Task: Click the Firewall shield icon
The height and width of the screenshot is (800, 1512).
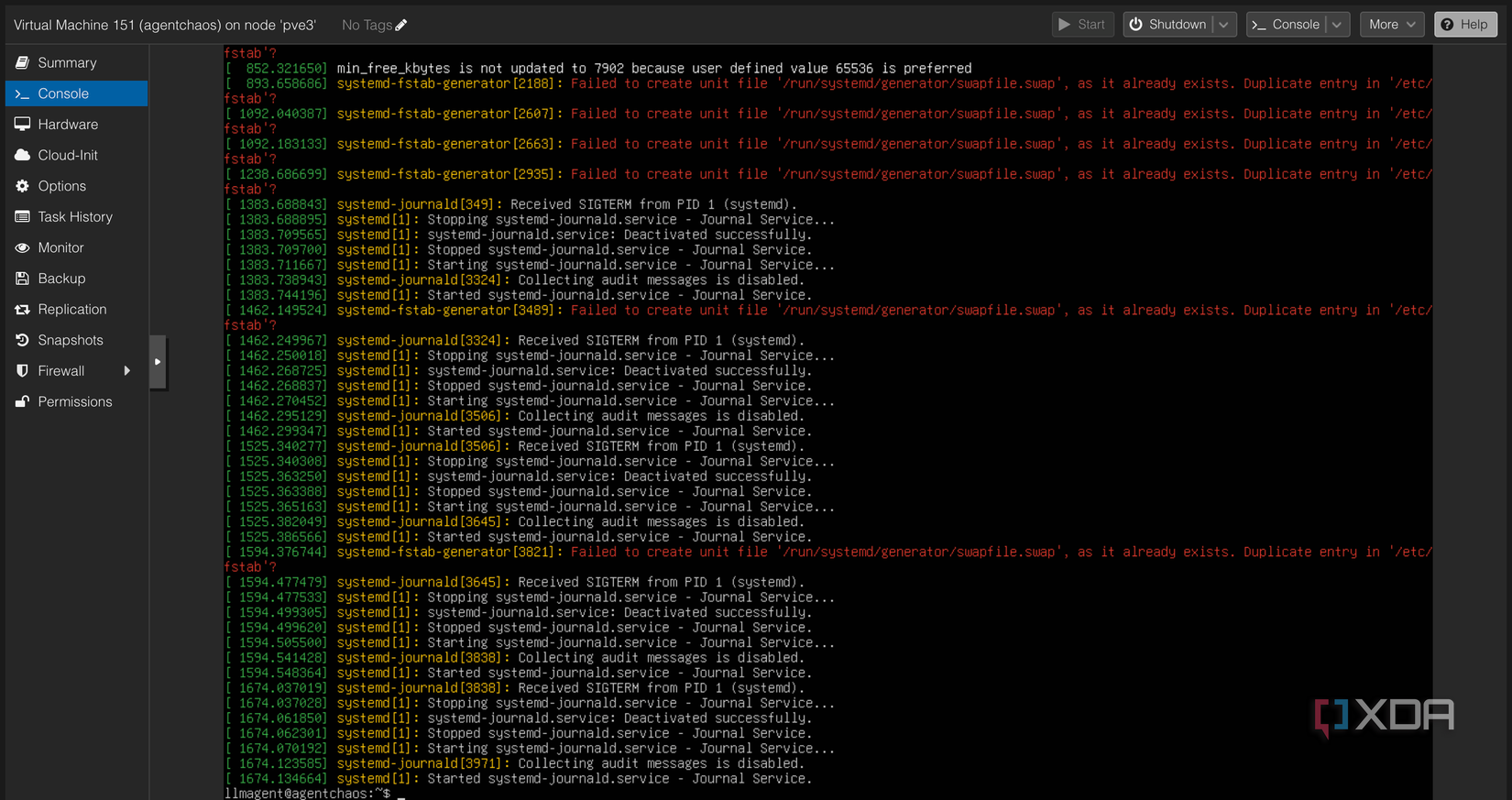Action: (22, 371)
